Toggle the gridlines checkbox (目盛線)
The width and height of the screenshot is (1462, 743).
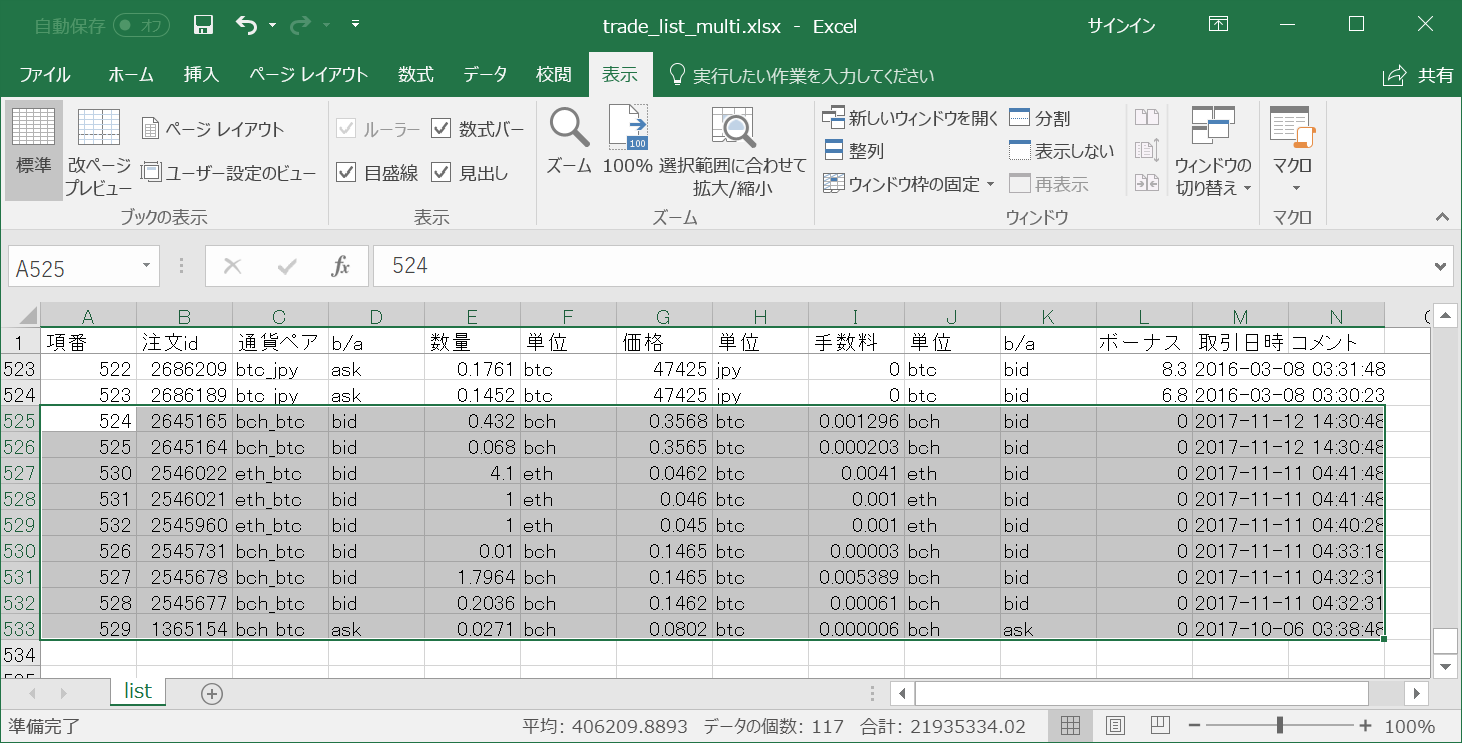[346, 172]
